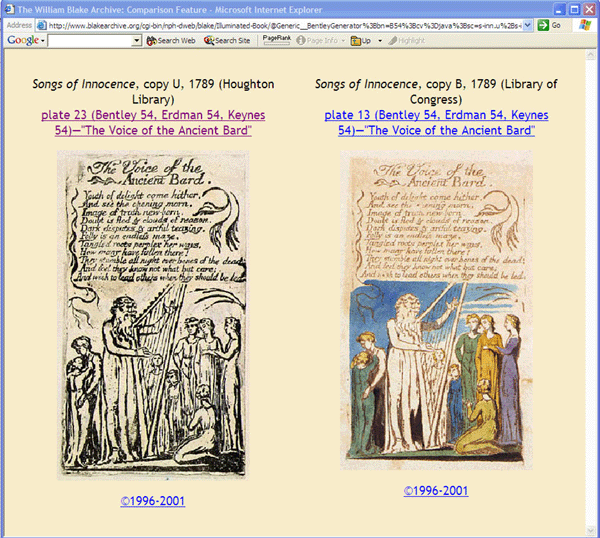Click the Internet Explorer title bar icon
Image resolution: width=600 pixels, height=538 pixels.
click(x=9, y=9)
